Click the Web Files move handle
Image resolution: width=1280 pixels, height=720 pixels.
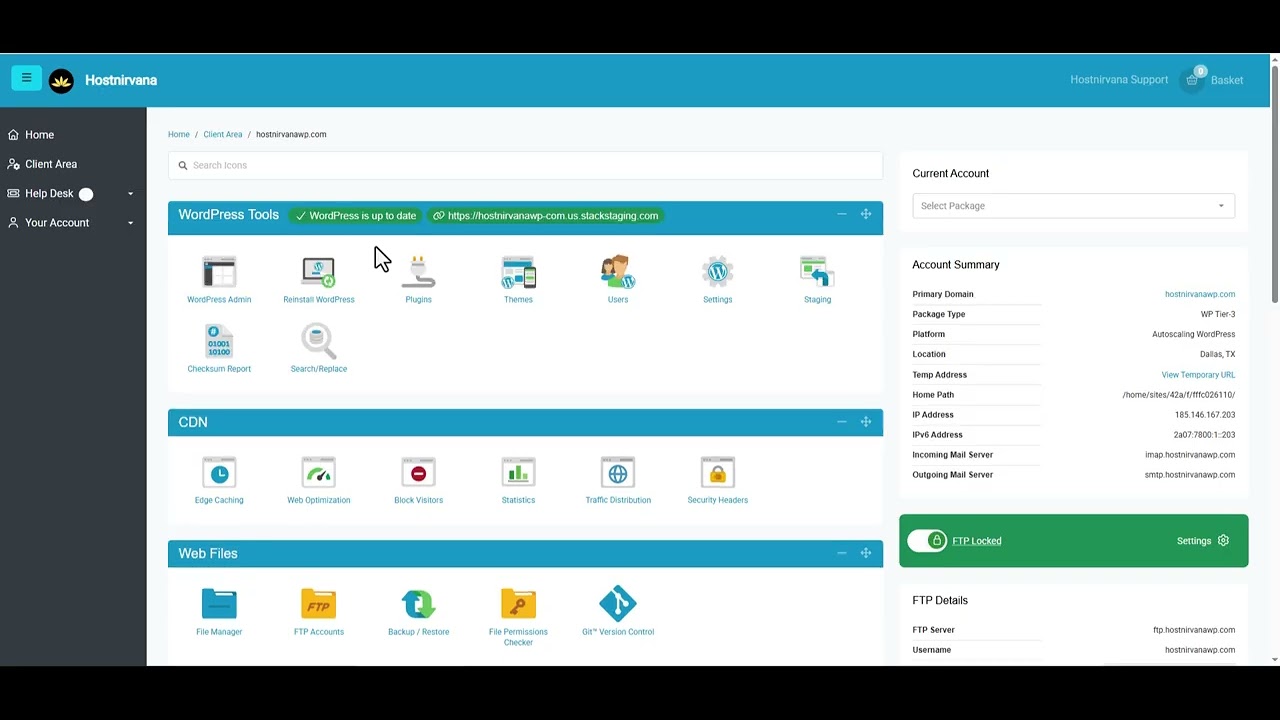(x=866, y=553)
